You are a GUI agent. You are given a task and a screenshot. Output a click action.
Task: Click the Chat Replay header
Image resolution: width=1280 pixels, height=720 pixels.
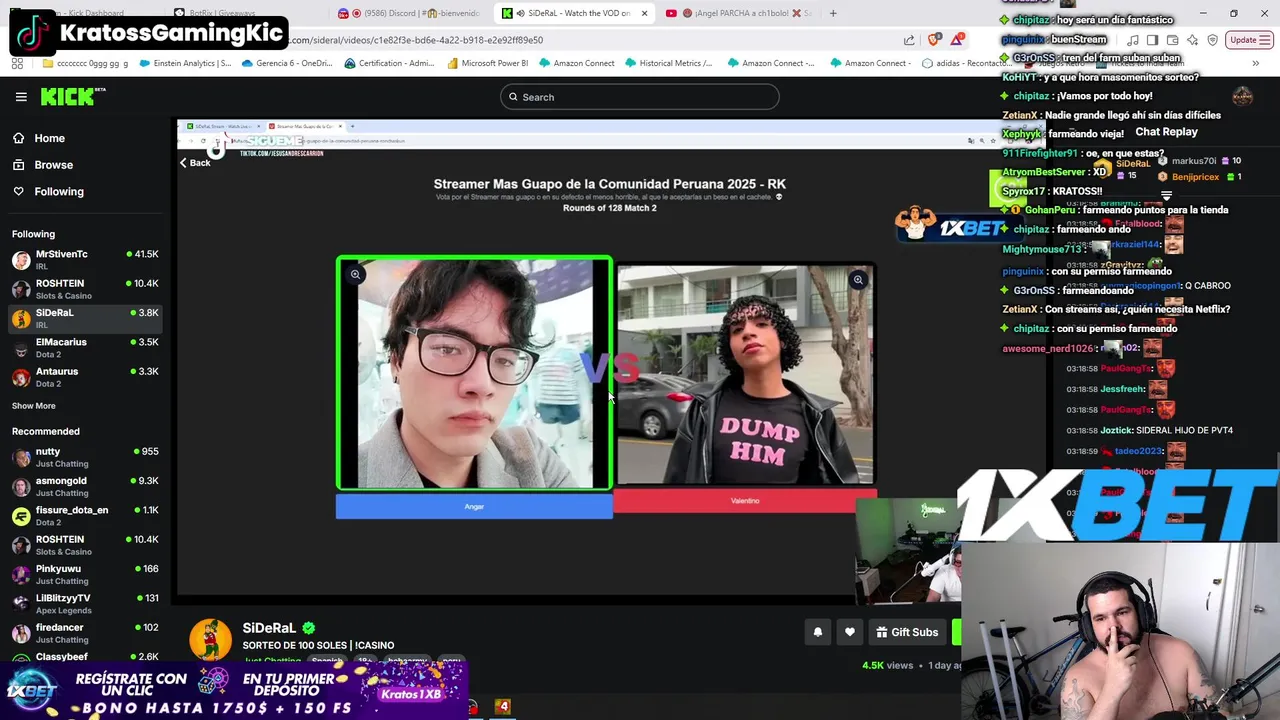pos(1166,132)
